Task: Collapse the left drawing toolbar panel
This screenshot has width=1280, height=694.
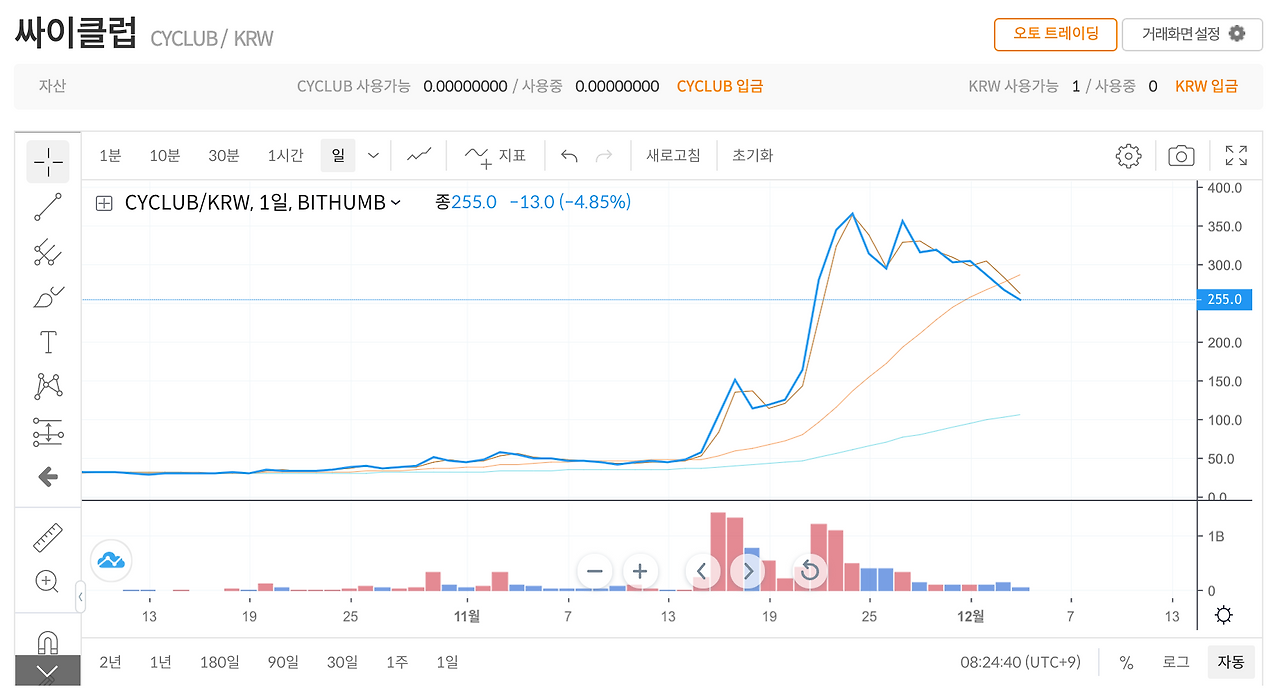Action: tap(80, 599)
